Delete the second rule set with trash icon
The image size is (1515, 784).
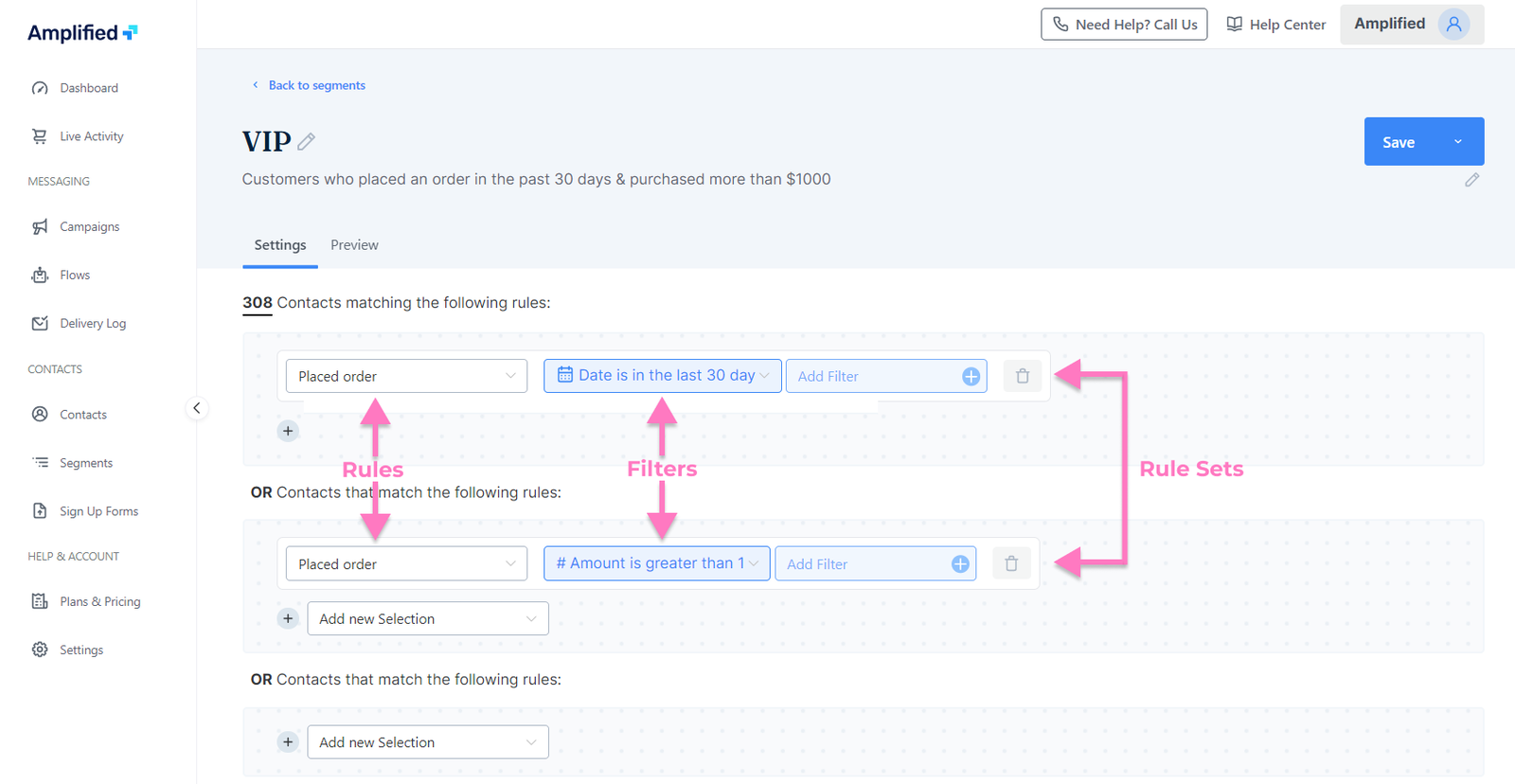(x=1011, y=564)
